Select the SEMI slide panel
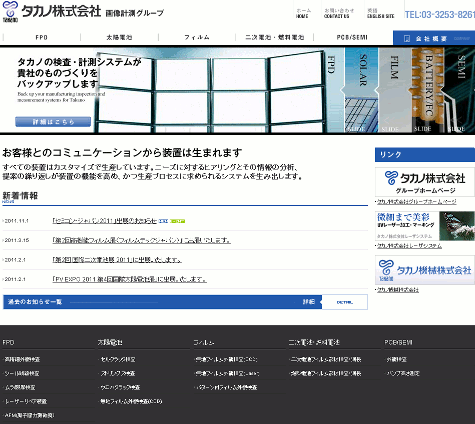 460,90
